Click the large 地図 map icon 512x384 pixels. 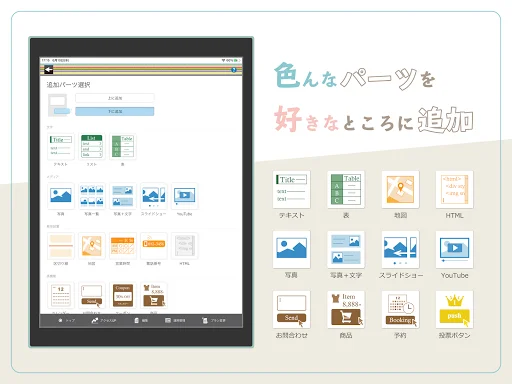(x=400, y=189)
